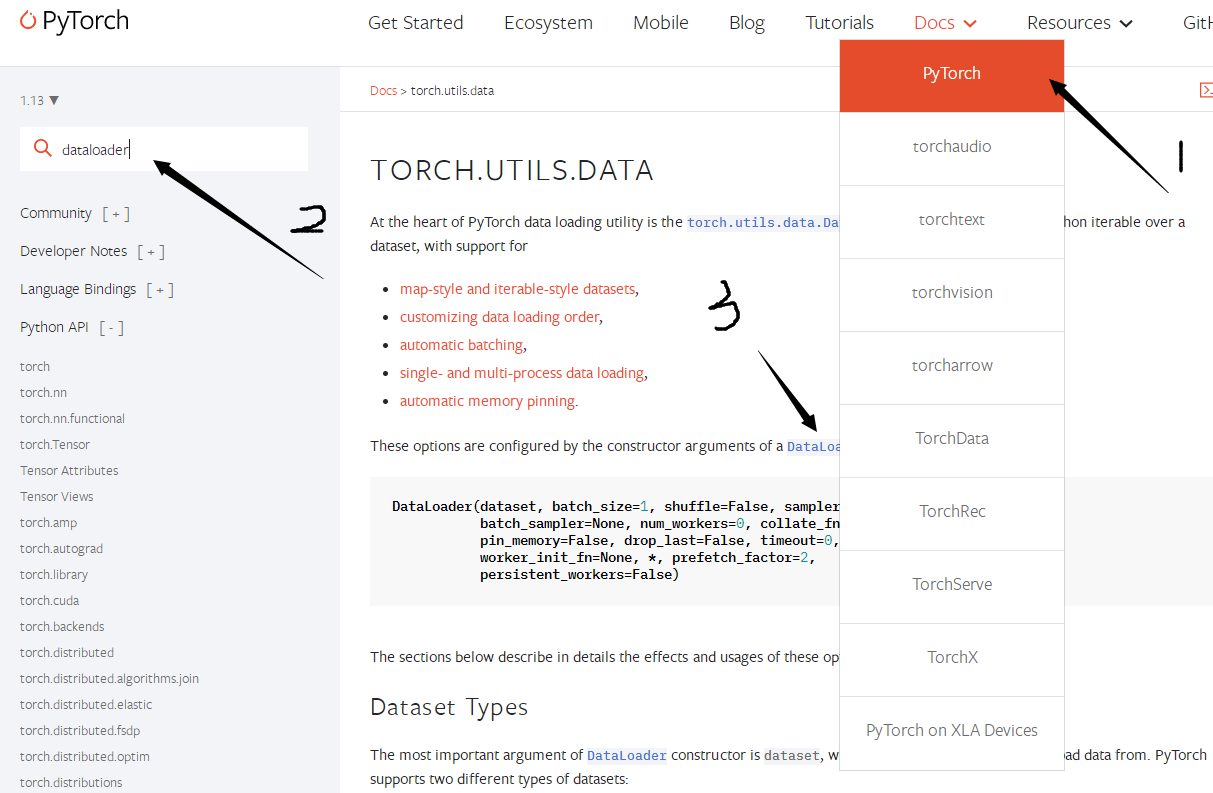
Task: Open Tensor Views in sidebar
Action: [x=57, y=497]
